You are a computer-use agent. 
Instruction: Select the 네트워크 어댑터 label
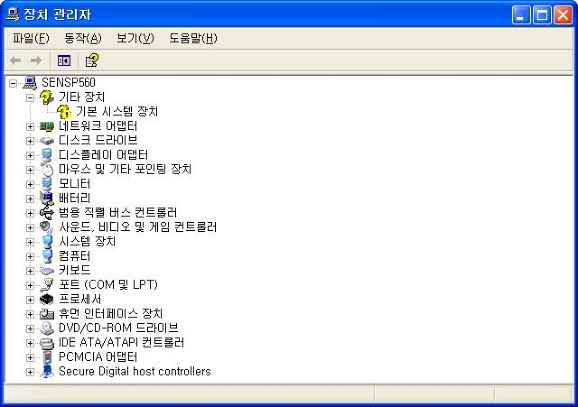point(98,126)
